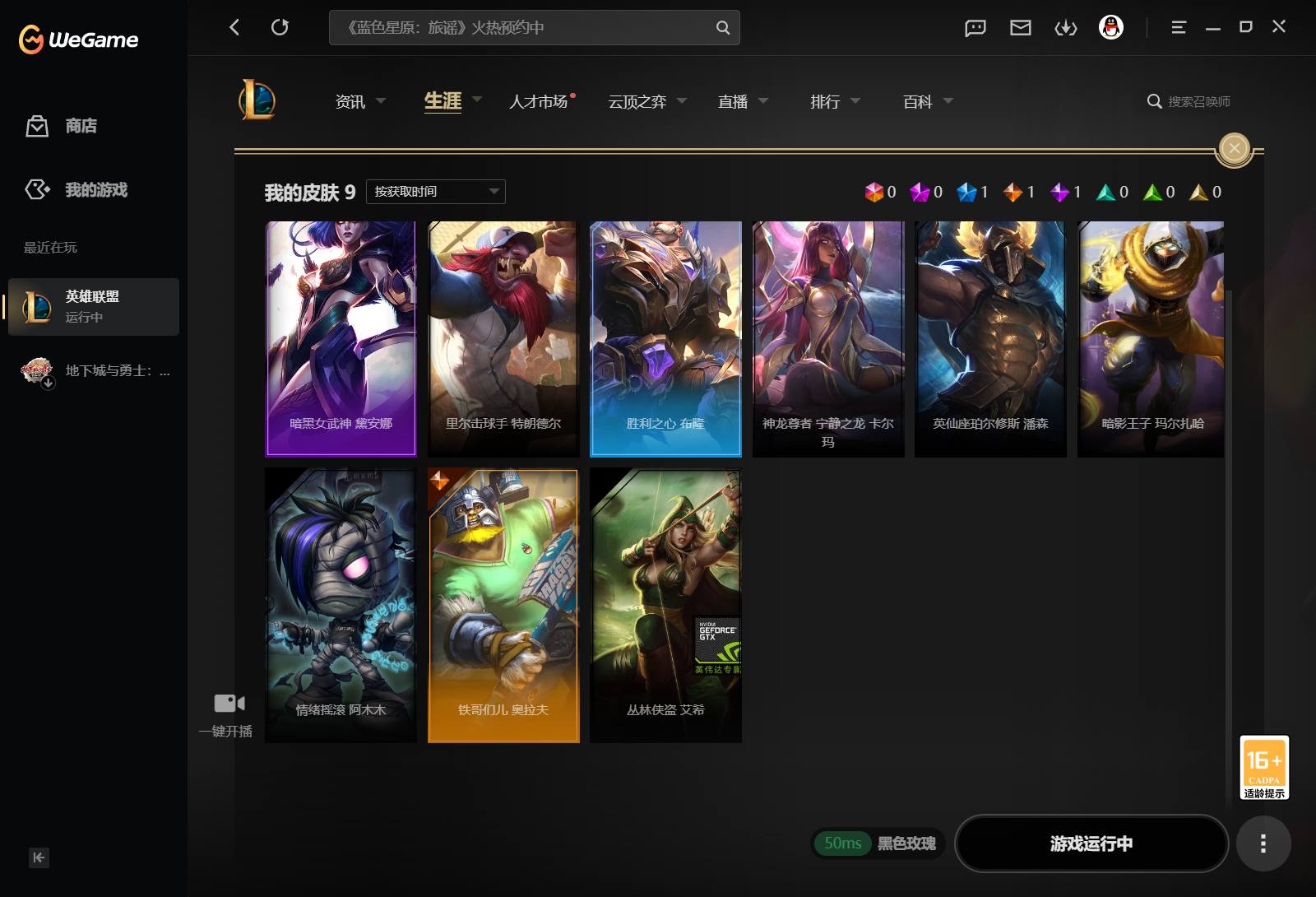Open the more options three-dot button

(x=1263, y=844)
